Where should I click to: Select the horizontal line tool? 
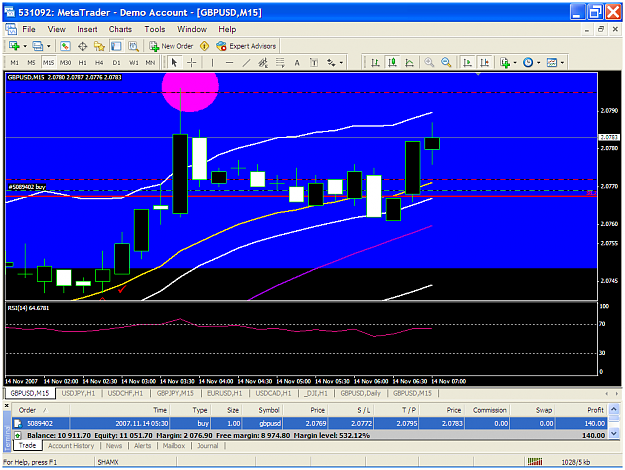229,63
